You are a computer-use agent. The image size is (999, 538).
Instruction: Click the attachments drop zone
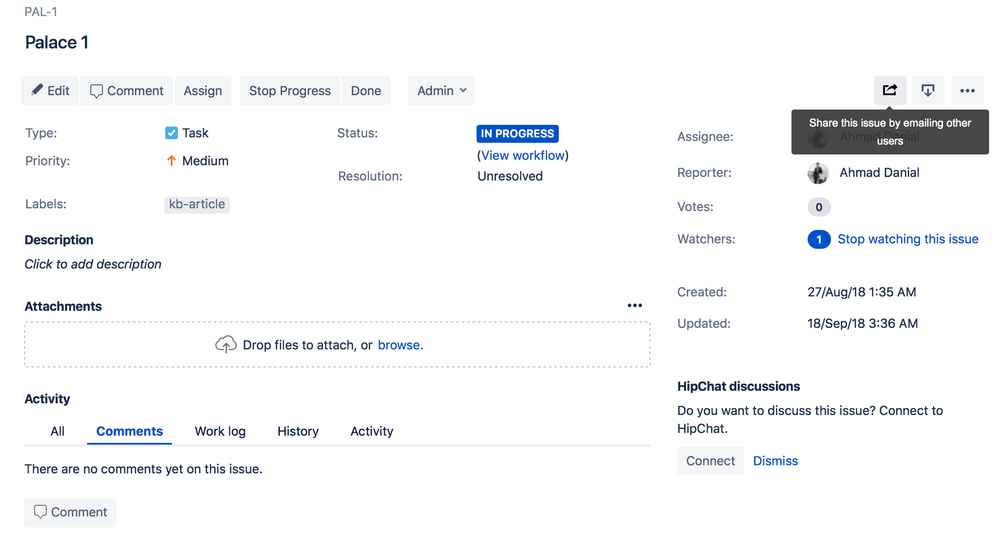pos(337,345)
